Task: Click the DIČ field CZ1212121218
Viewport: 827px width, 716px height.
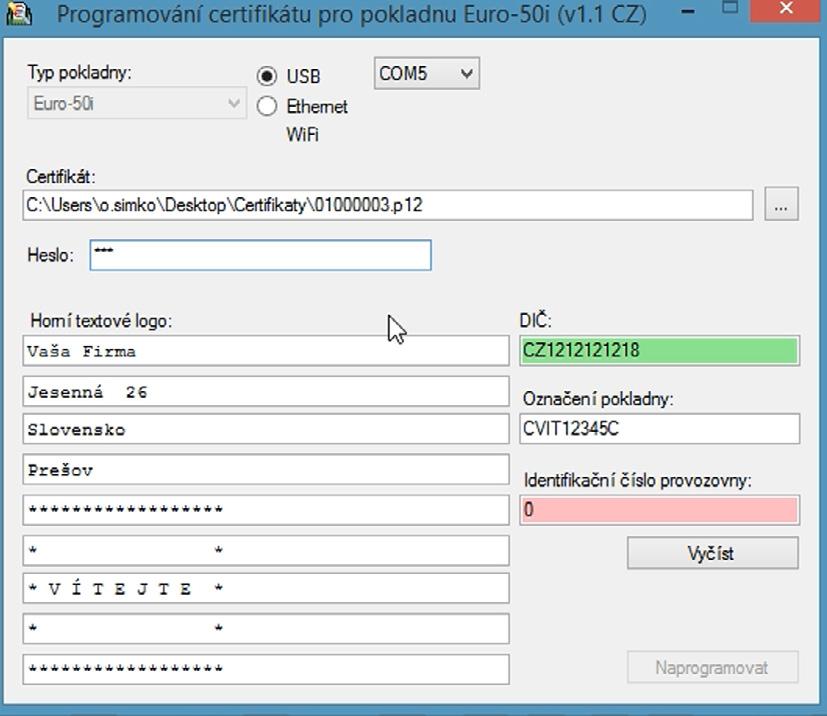Action: [659, 351]
